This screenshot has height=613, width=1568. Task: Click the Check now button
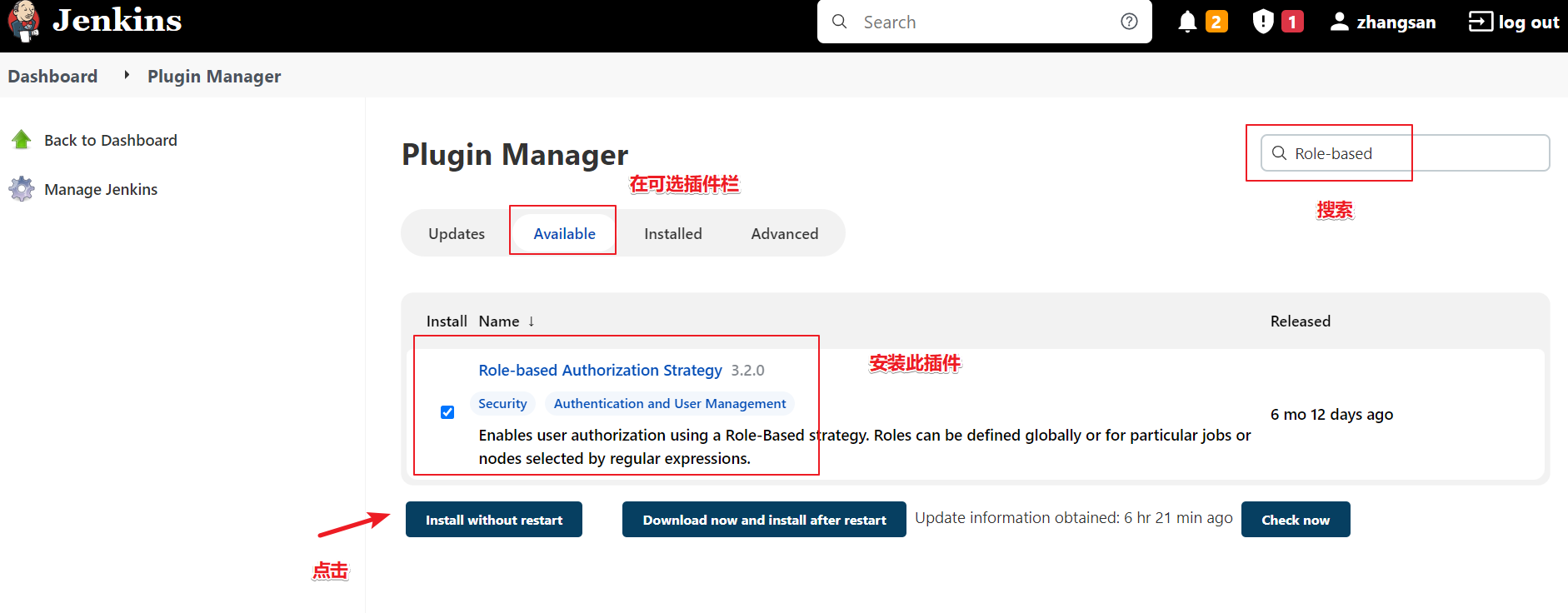(x=1296, y=520)
